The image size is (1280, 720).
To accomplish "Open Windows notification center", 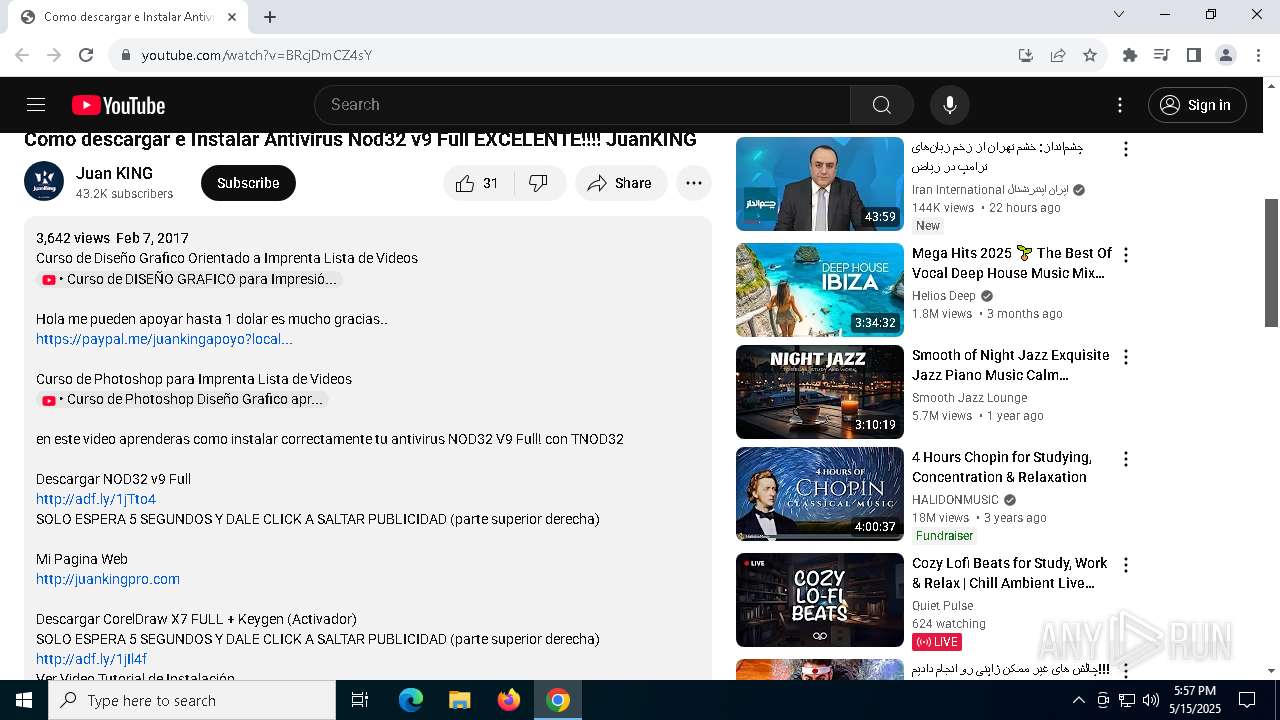I will (x=1247, y=700).
